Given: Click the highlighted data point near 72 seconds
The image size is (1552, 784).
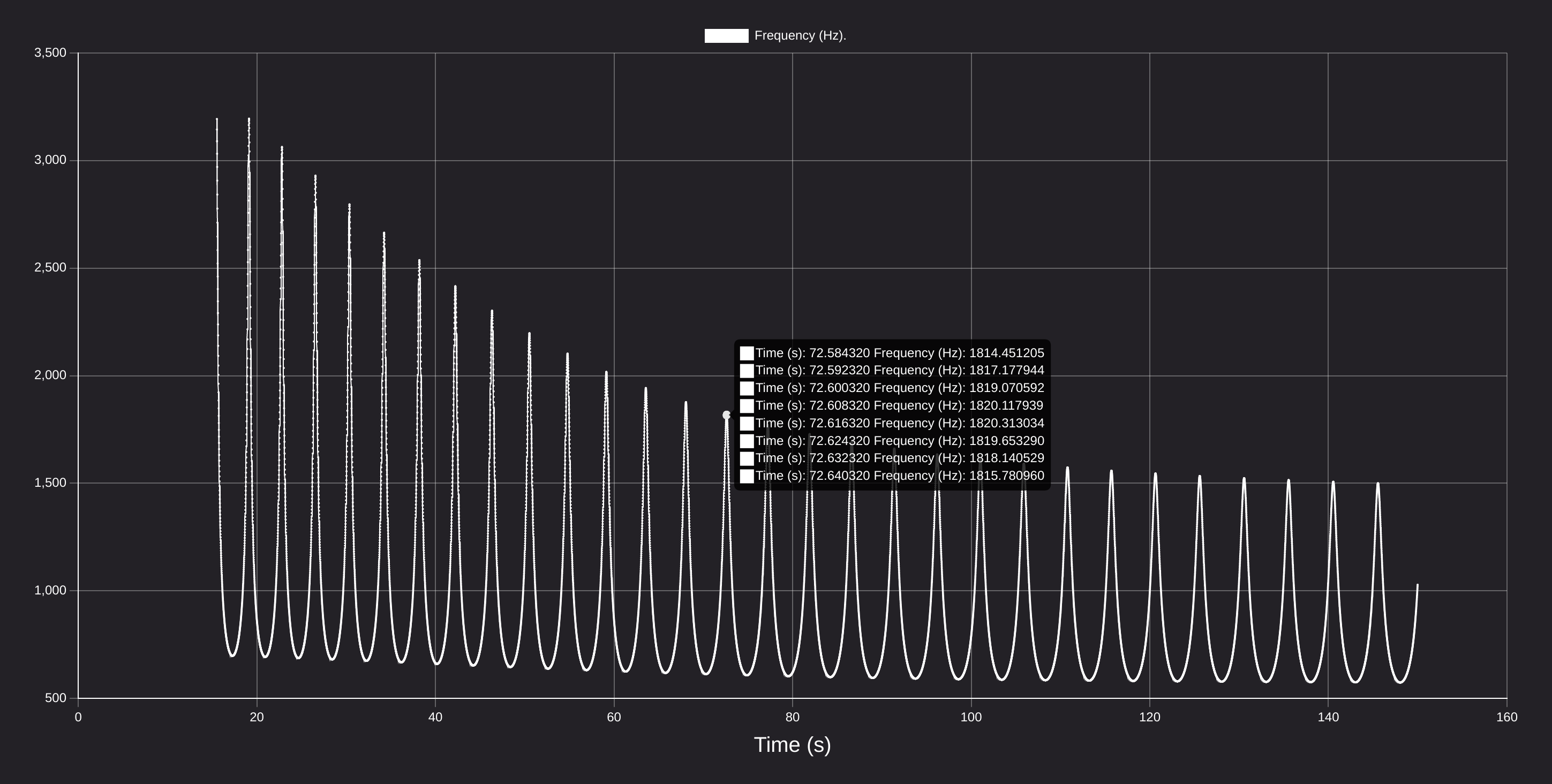Looking at the screenshot, I should 727,415.
